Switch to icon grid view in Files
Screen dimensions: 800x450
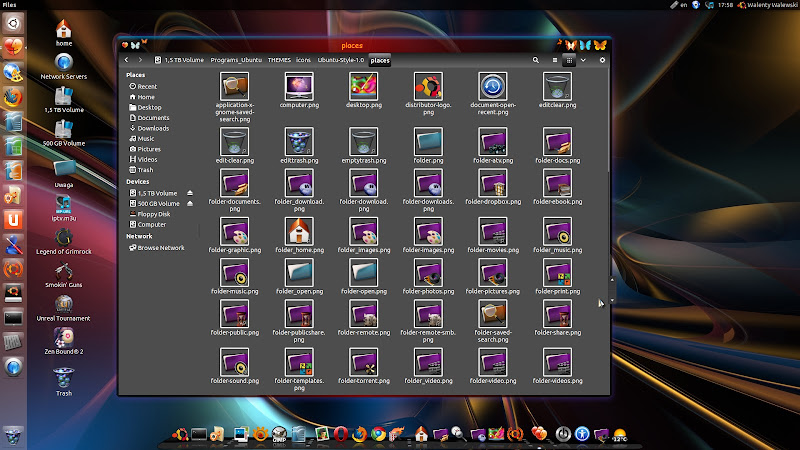click(569, 60)
